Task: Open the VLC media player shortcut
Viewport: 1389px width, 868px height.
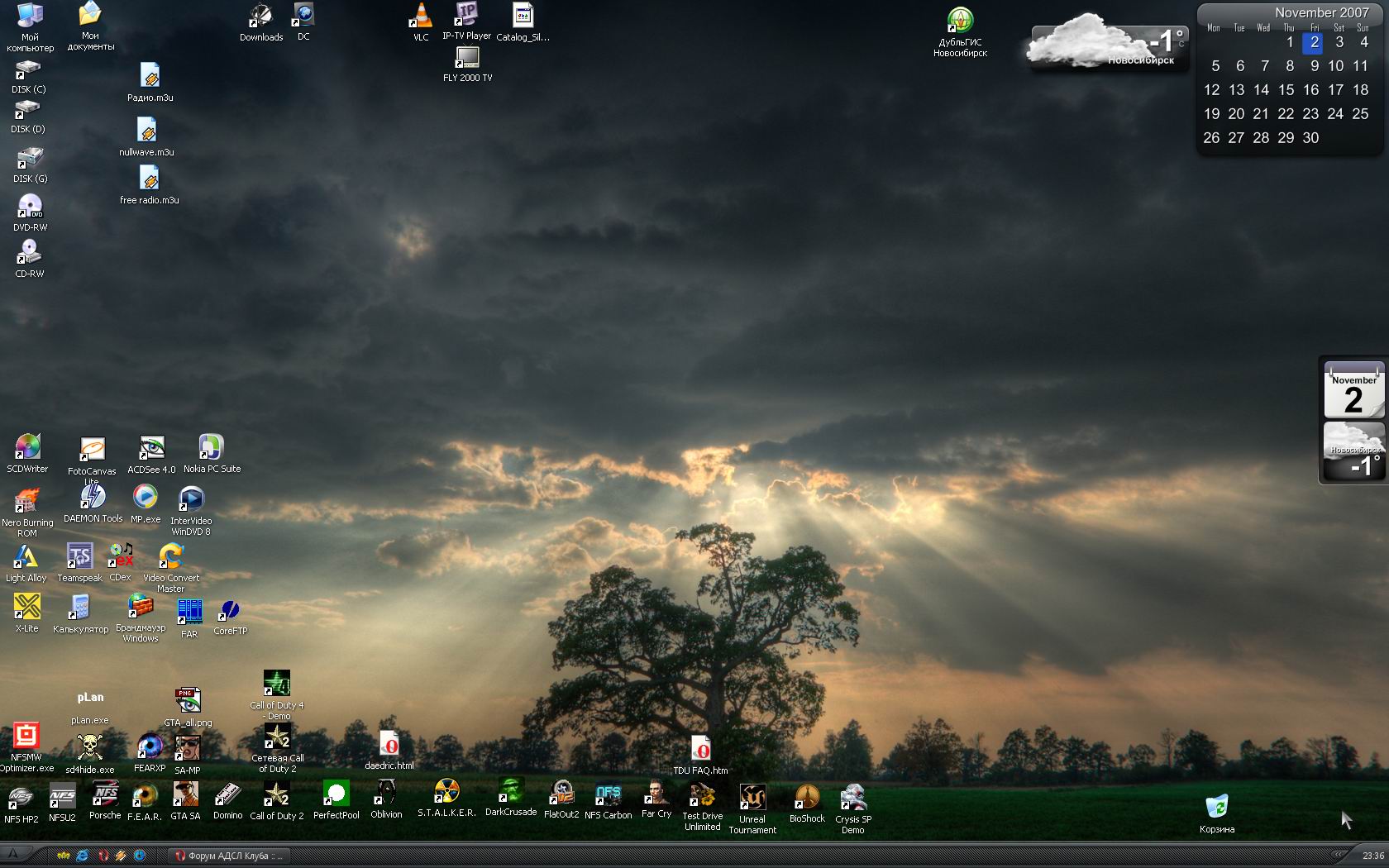Action: 421,17
